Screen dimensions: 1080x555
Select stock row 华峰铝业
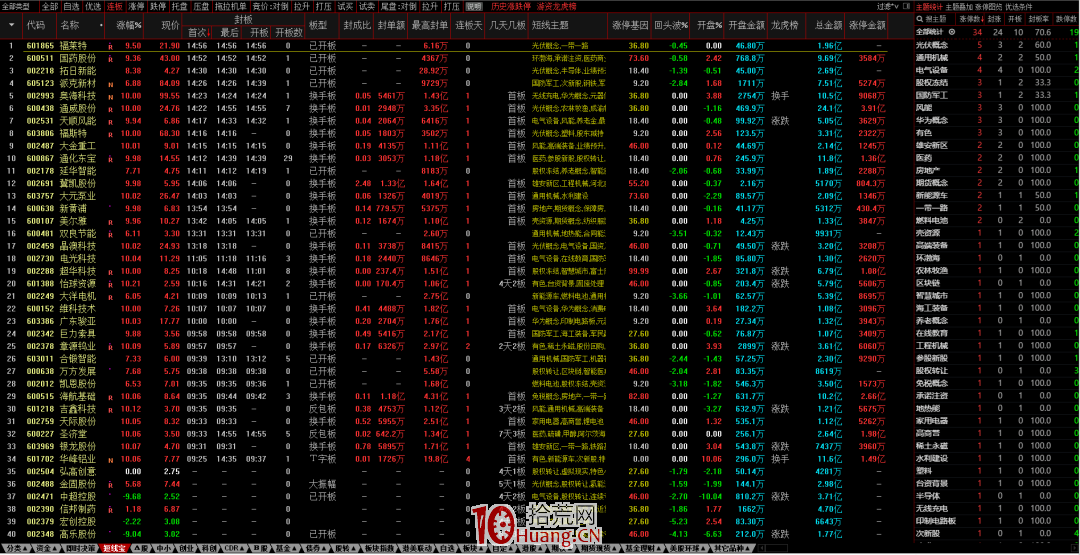click(444, 459)
